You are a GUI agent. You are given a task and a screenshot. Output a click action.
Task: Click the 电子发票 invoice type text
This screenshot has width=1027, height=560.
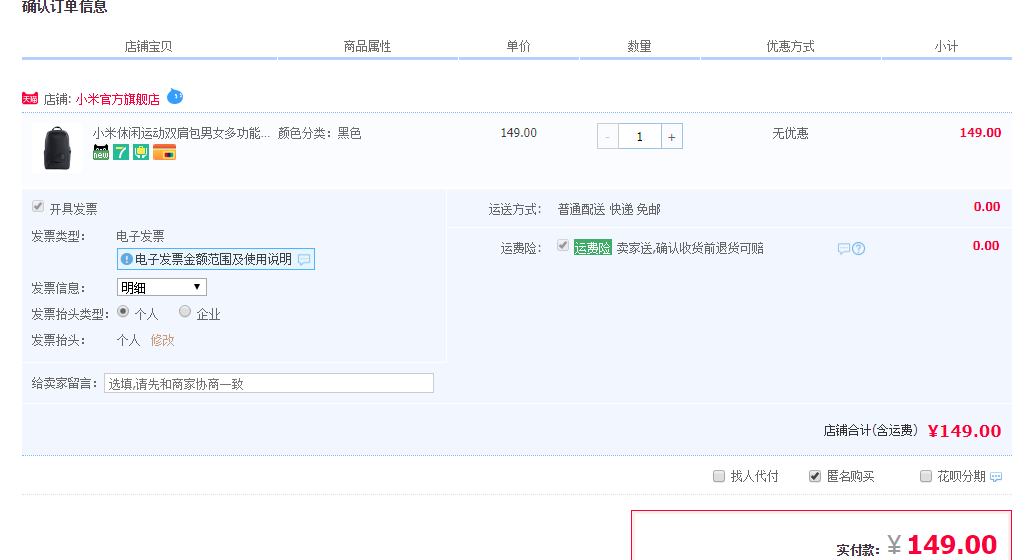tap(140, 236)
